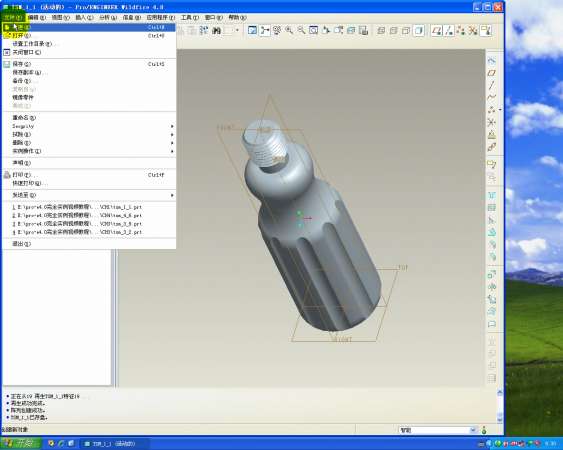Open the Saved view list icon
This screenshot has width=563, height=450.
pyautogui.click(x=338, y=31)
